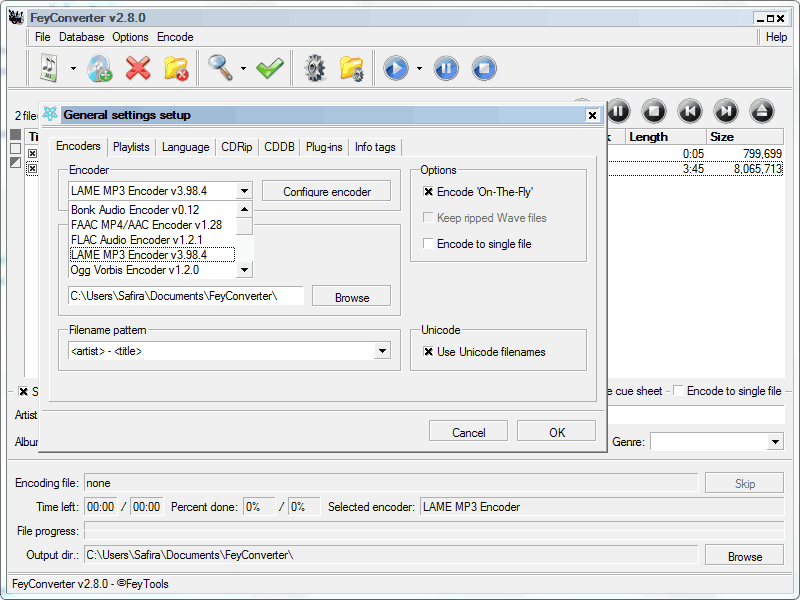Viewport: 800px width, 600px height.
Task: Open the dropdown arrow beside the play icon
Action: [x=419, y=68]
